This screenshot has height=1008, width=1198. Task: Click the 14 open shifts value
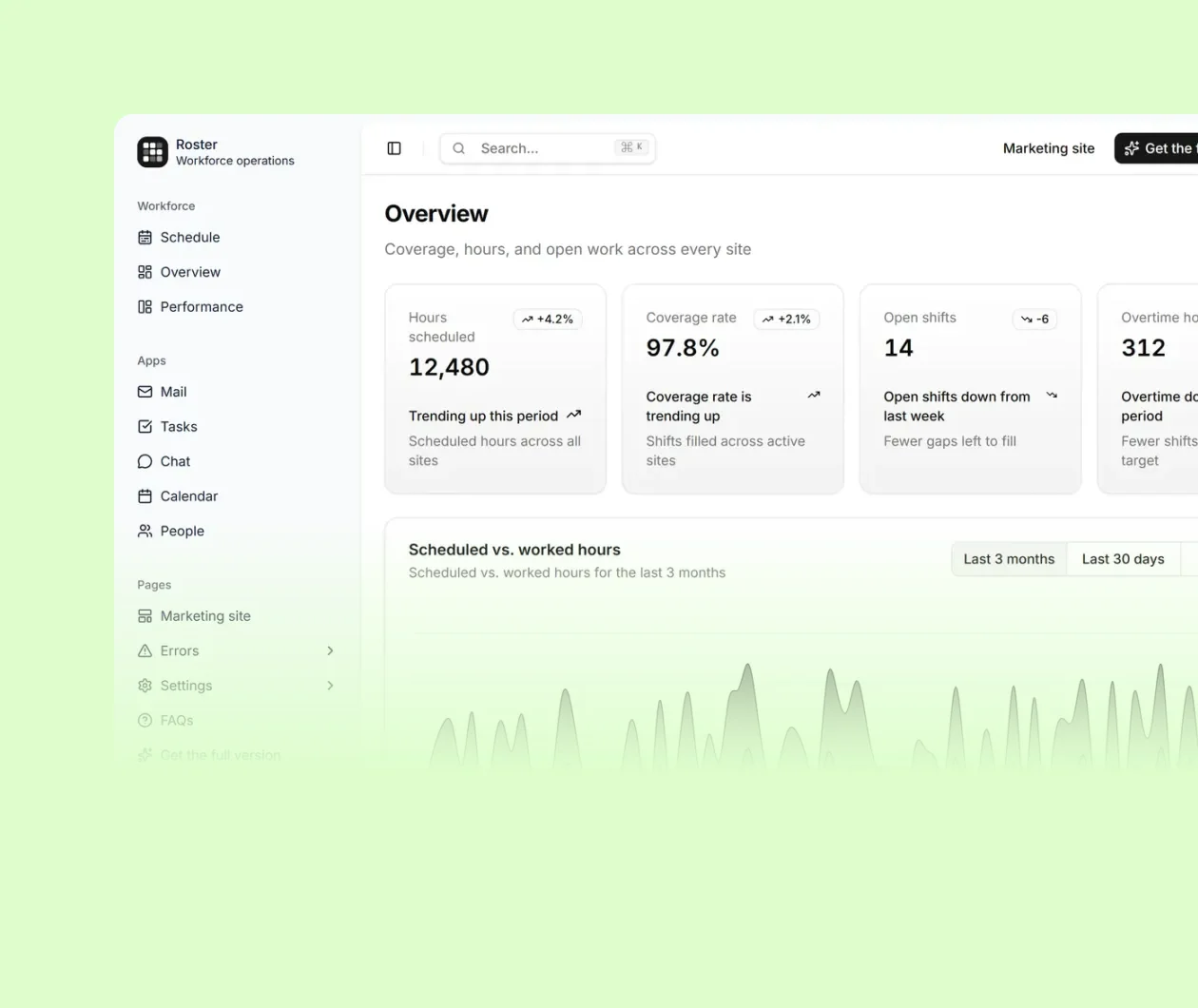tap(898, 348)
